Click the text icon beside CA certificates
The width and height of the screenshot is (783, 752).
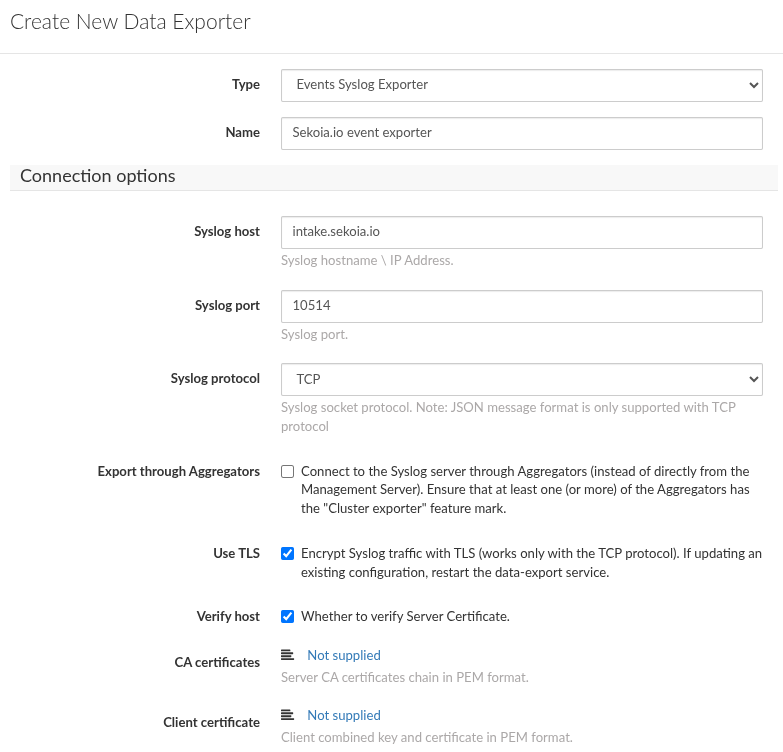287,655
